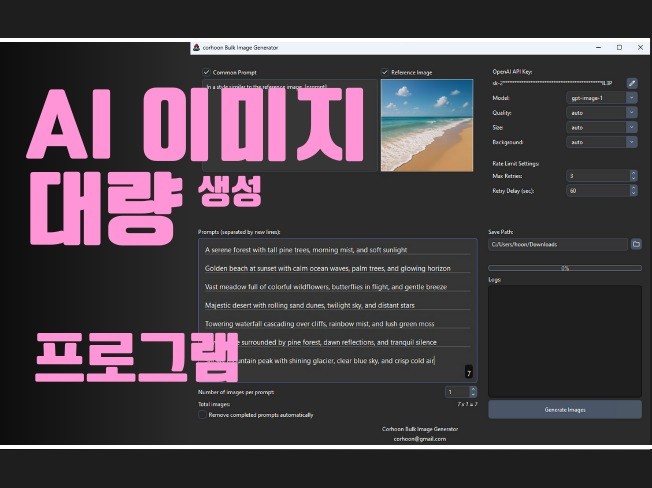Click the Max Retries value field
The height and width of the screenshot is (488, 652).
click(598, 176)
